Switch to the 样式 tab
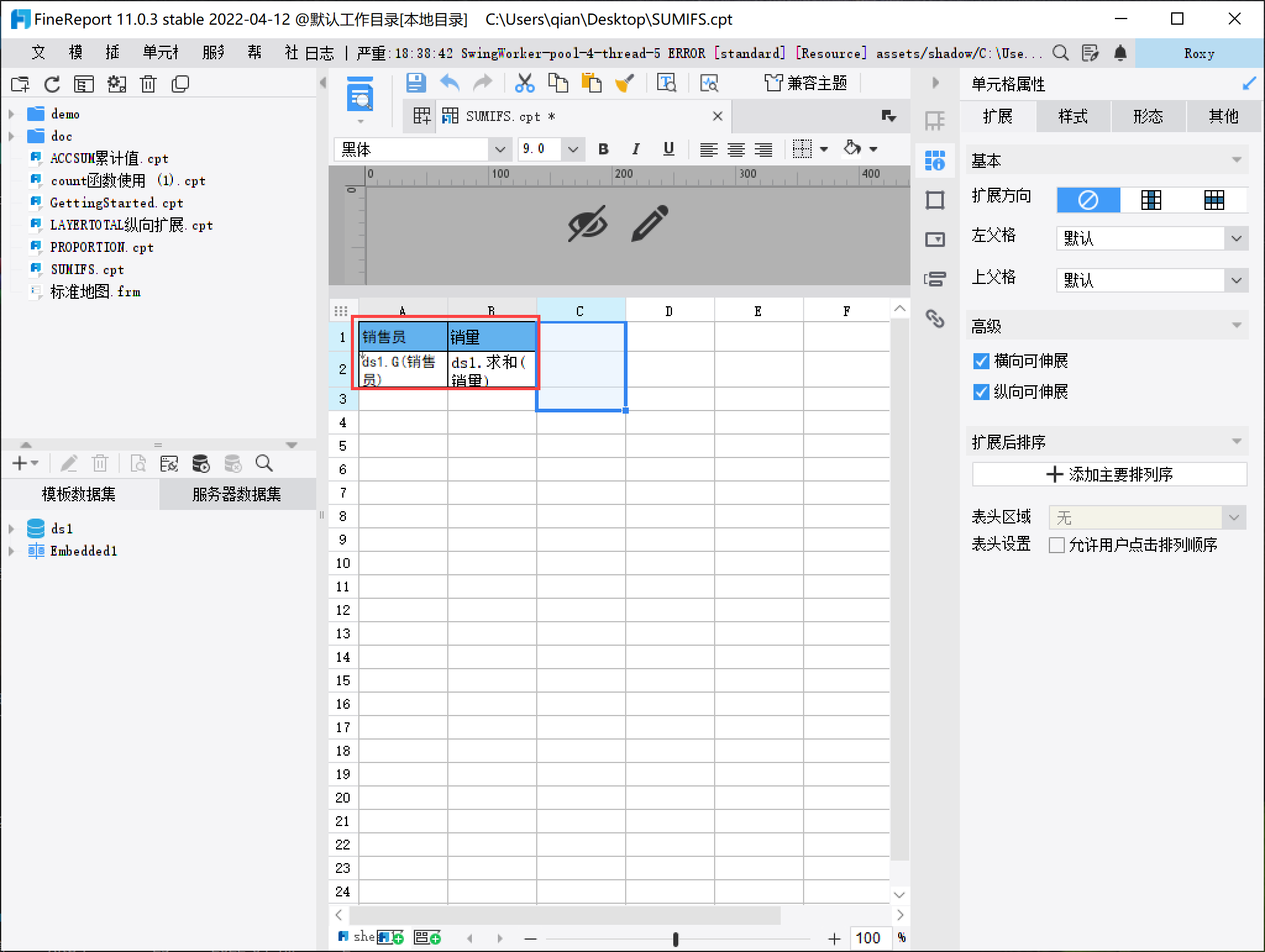This screenshot has width=1265, height=952. 1073,117
